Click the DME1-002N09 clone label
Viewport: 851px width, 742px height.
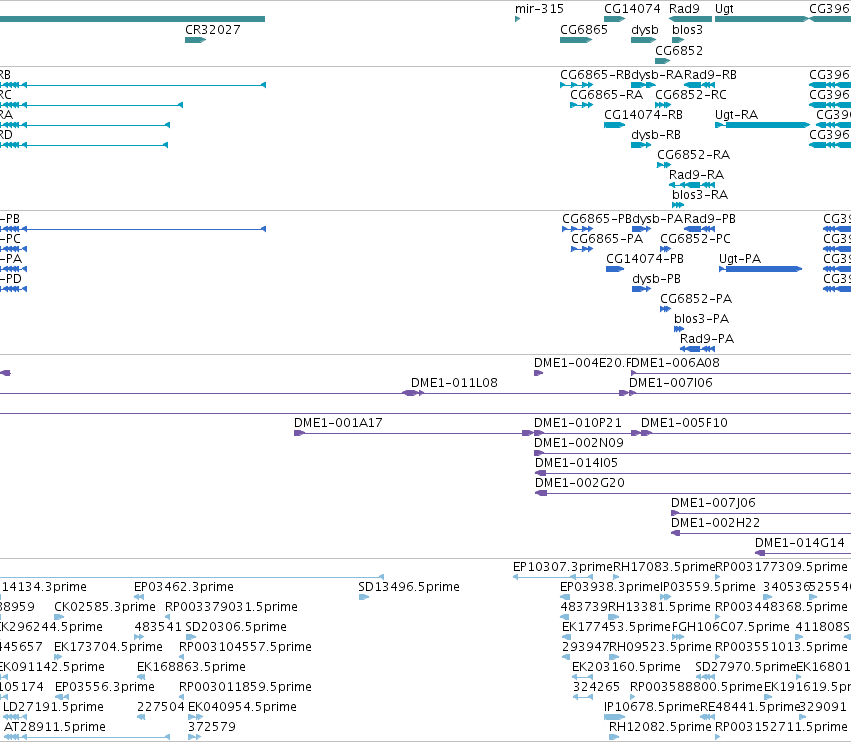click(x=579, y=443)
